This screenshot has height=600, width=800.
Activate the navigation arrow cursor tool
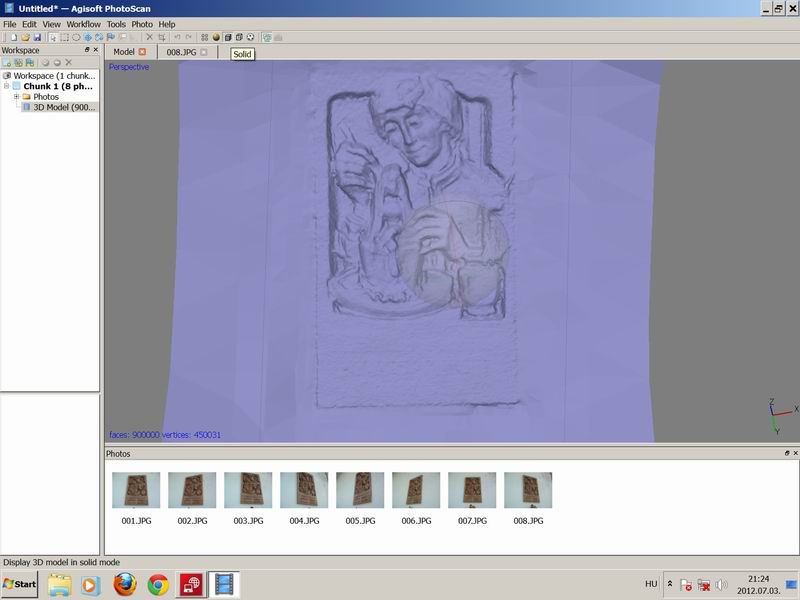(53, 37)
